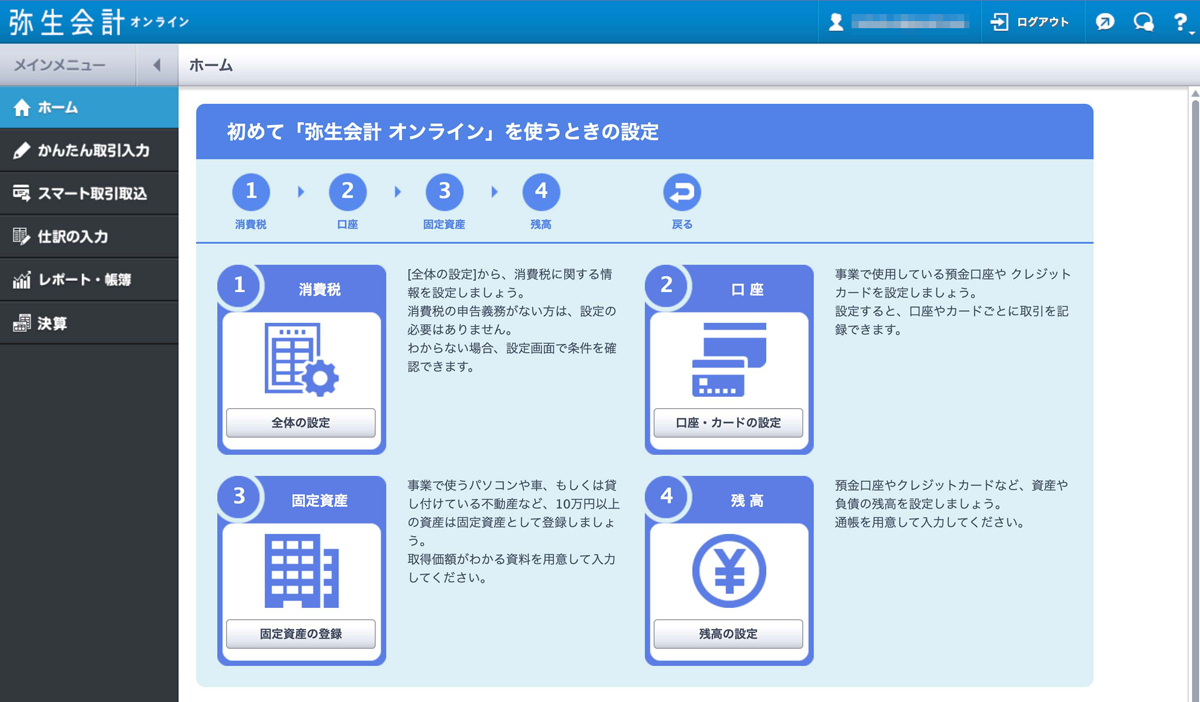Collapse the メインメニュー sidebar arrow
The height and width of the screenshot is (702, 1200).
(157, 65)
